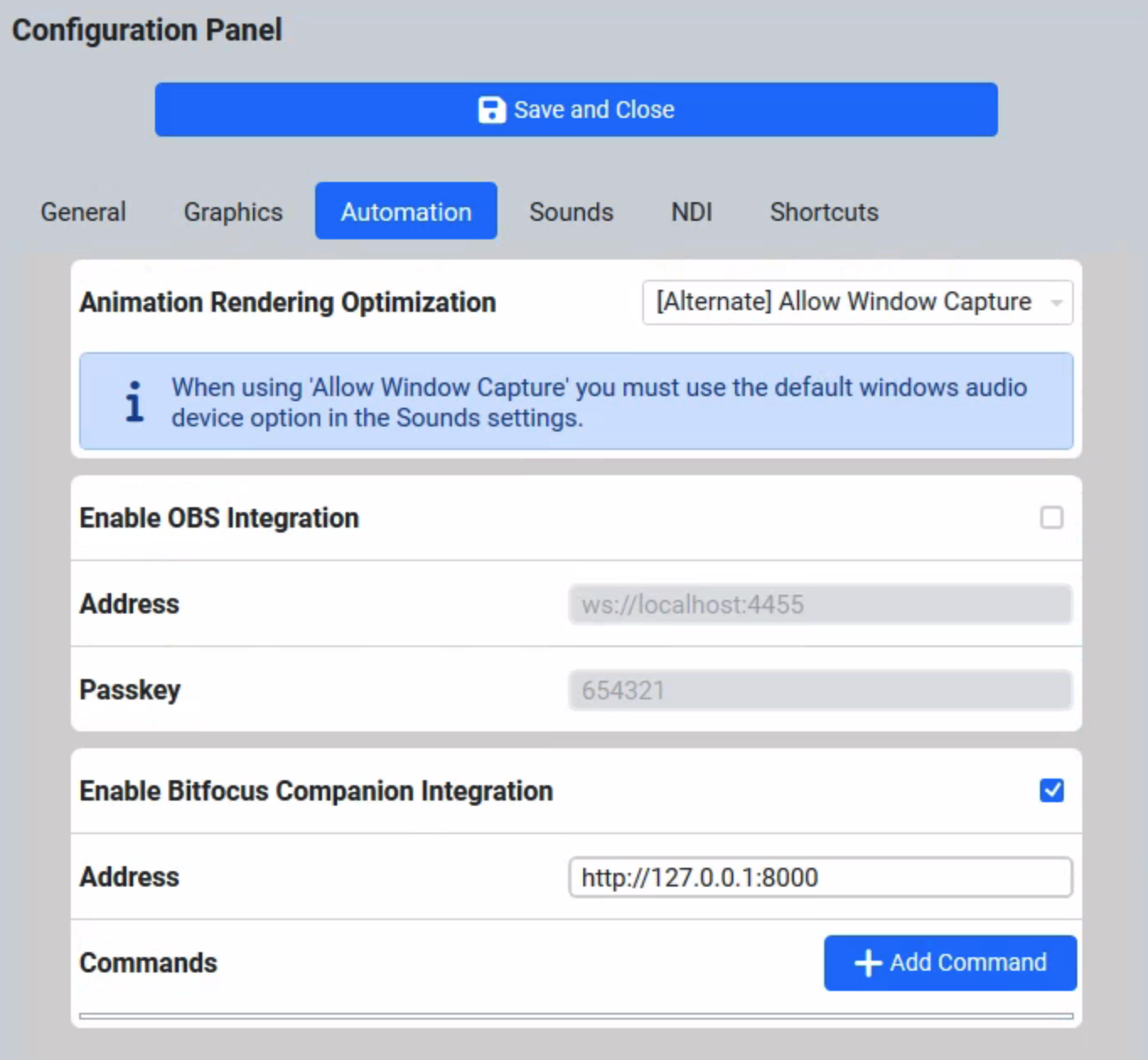The height and width of the screenshot is (1060, 1148).
Task: Click the Add Command button
Action: [951, 963]
